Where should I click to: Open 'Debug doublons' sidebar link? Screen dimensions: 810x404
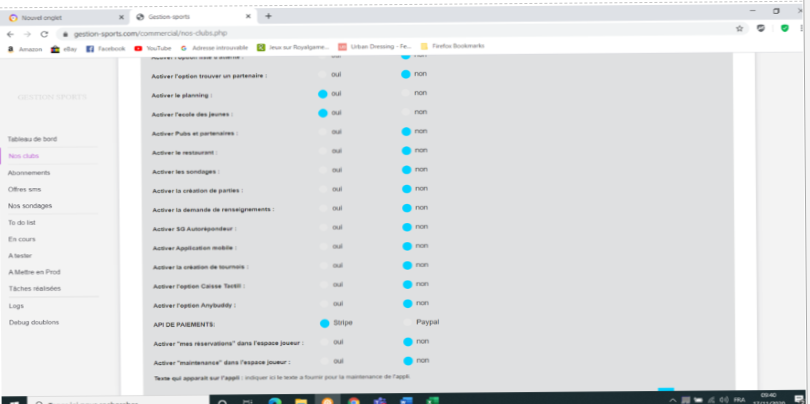33,322
